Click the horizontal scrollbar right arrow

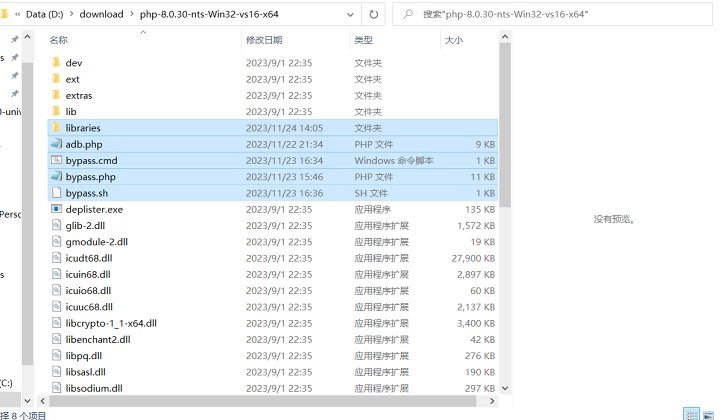(x=490, y=399)
